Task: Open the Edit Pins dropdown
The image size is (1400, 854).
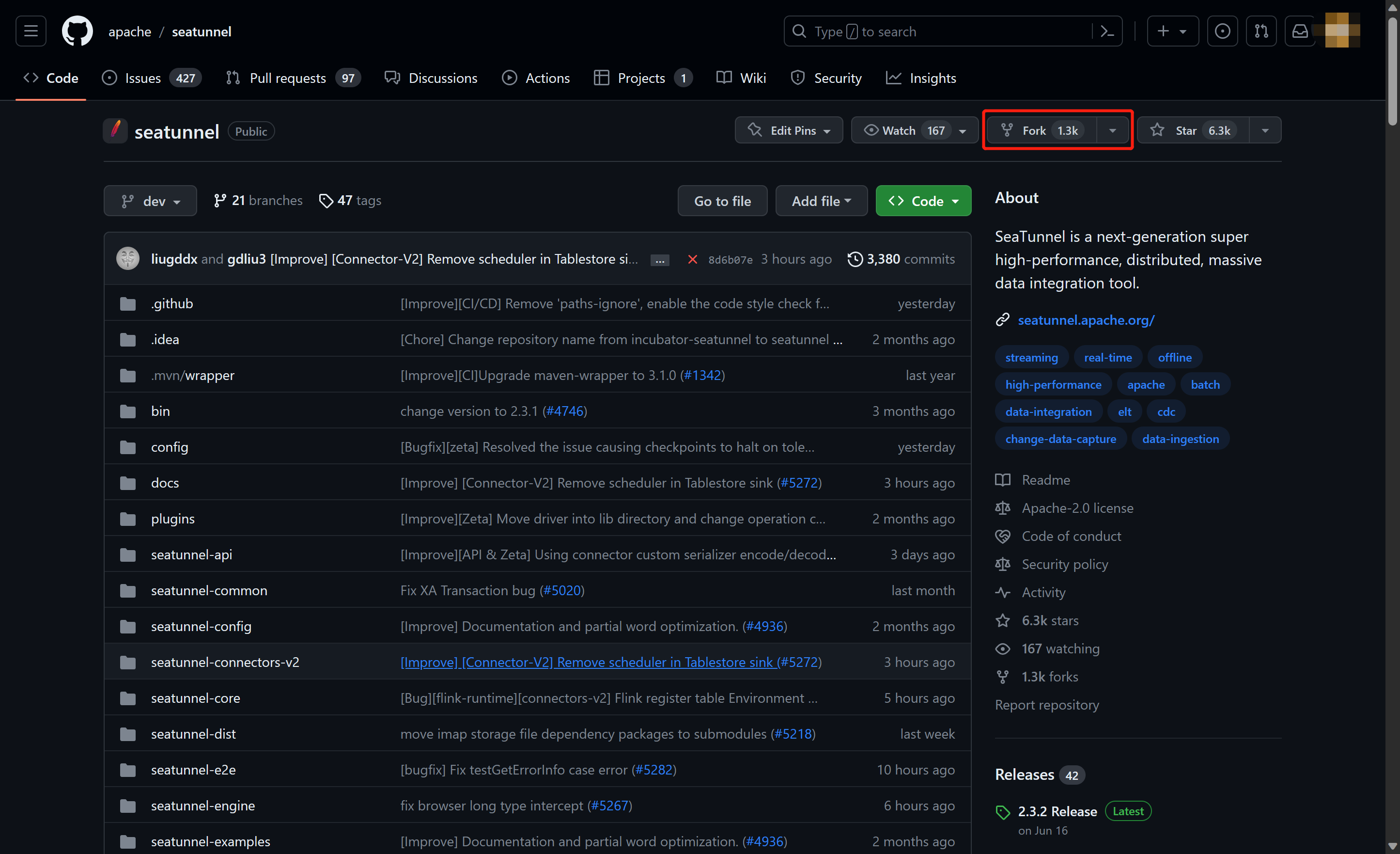Action: click(x=789, y=130)
